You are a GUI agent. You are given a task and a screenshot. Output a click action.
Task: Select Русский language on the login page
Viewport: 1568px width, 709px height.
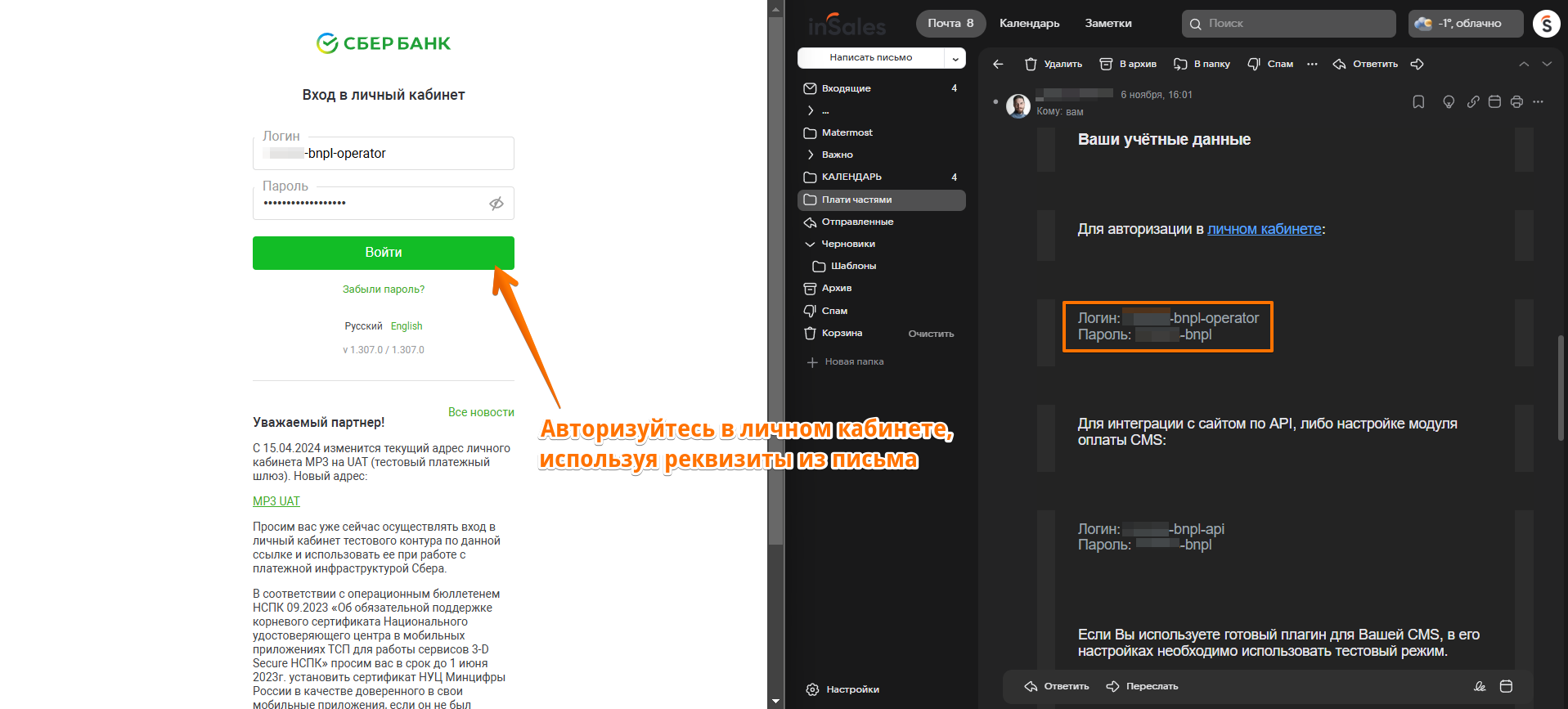(x=363, y=326)
